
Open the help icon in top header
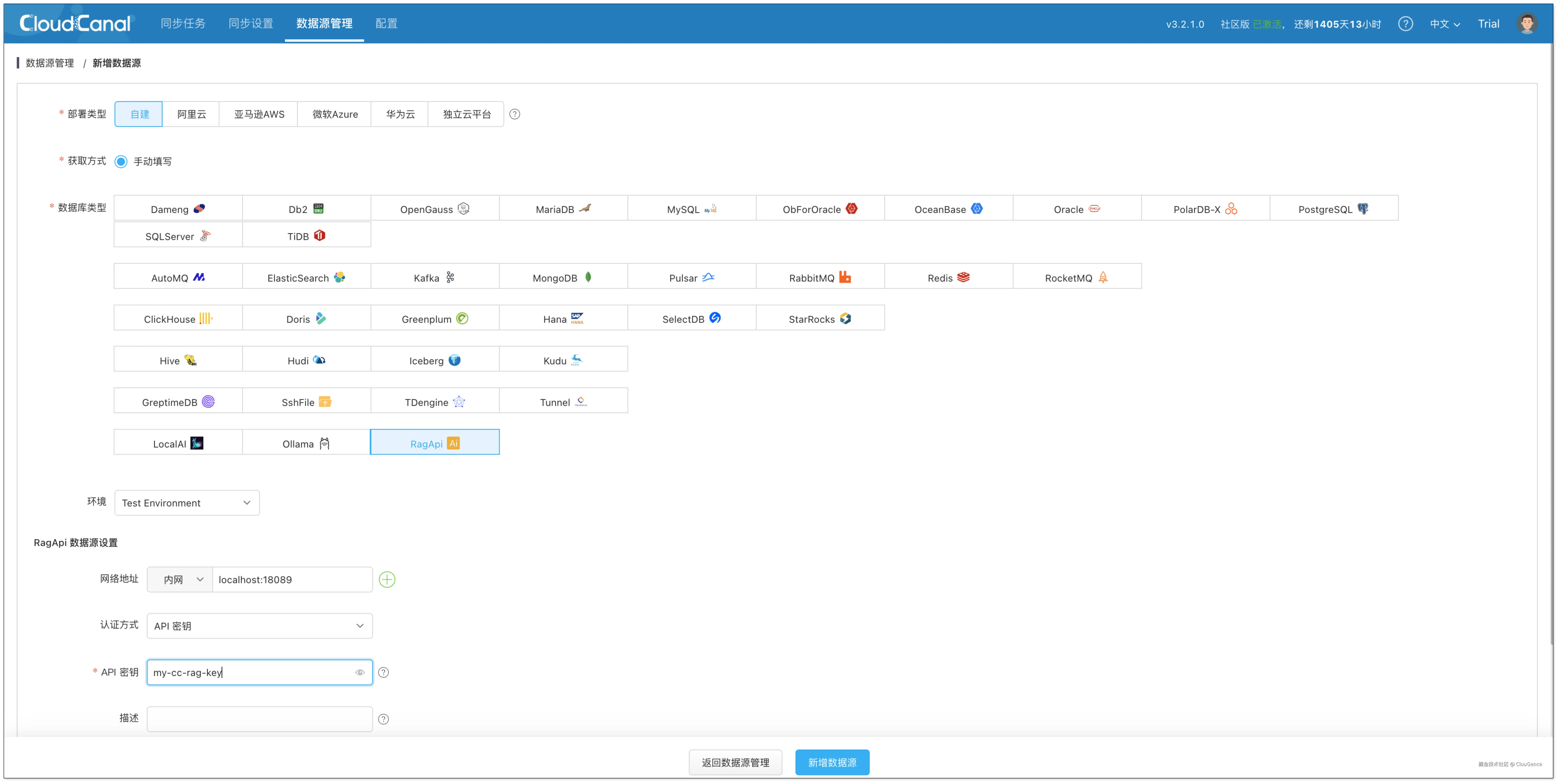click(x=1405, y=24)
